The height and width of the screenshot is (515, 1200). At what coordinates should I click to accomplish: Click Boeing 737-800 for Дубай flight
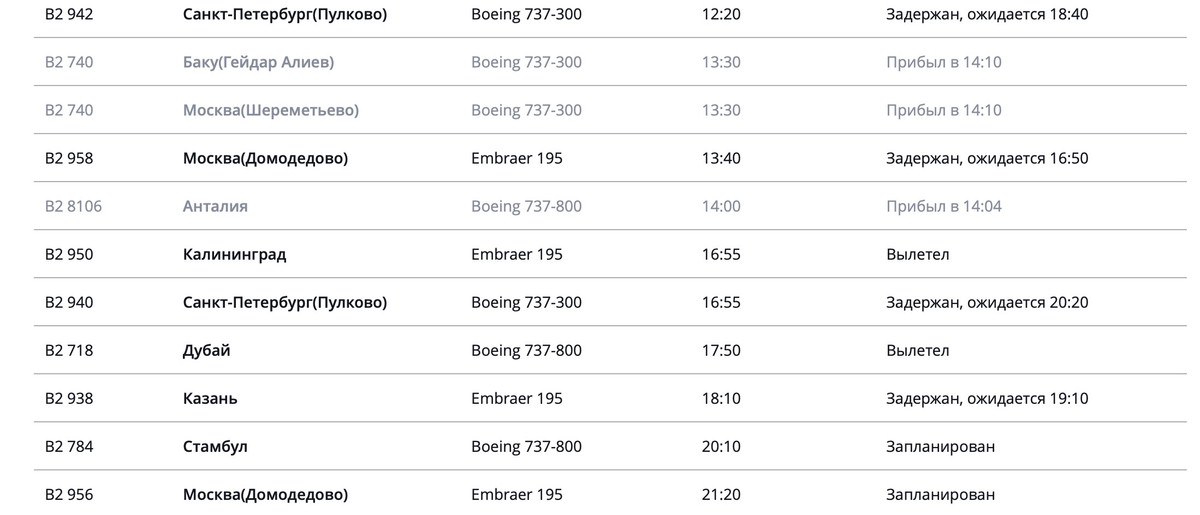pyautogui.click(x=526, y=350)
